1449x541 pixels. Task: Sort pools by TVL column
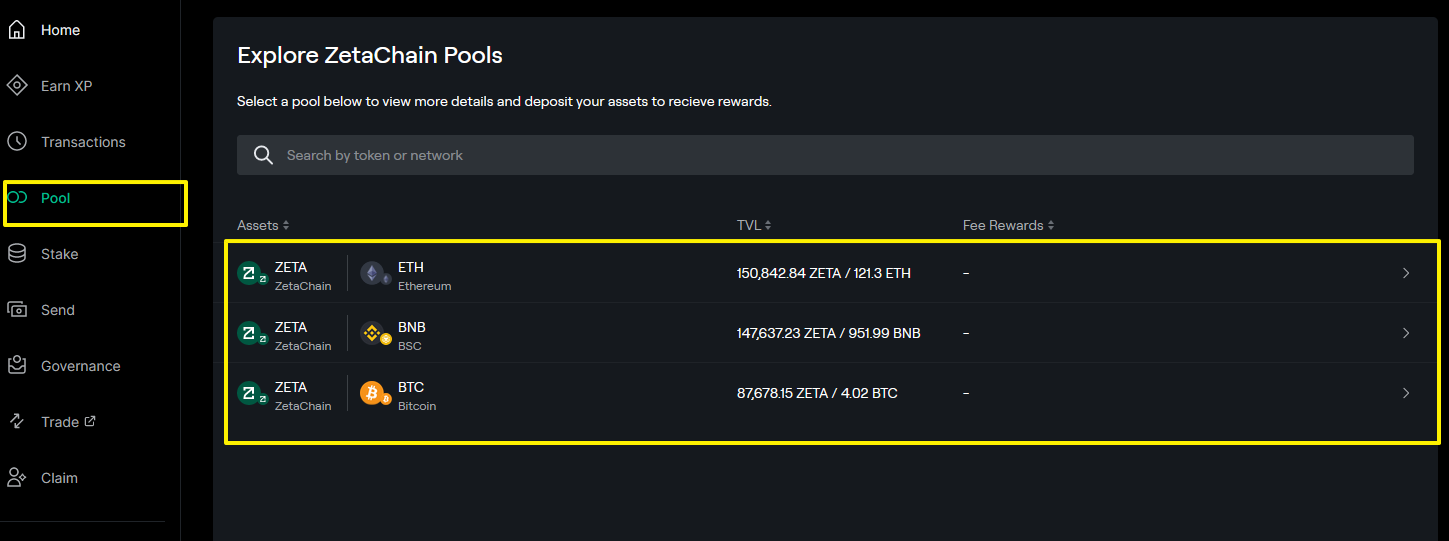pos(754,225)
